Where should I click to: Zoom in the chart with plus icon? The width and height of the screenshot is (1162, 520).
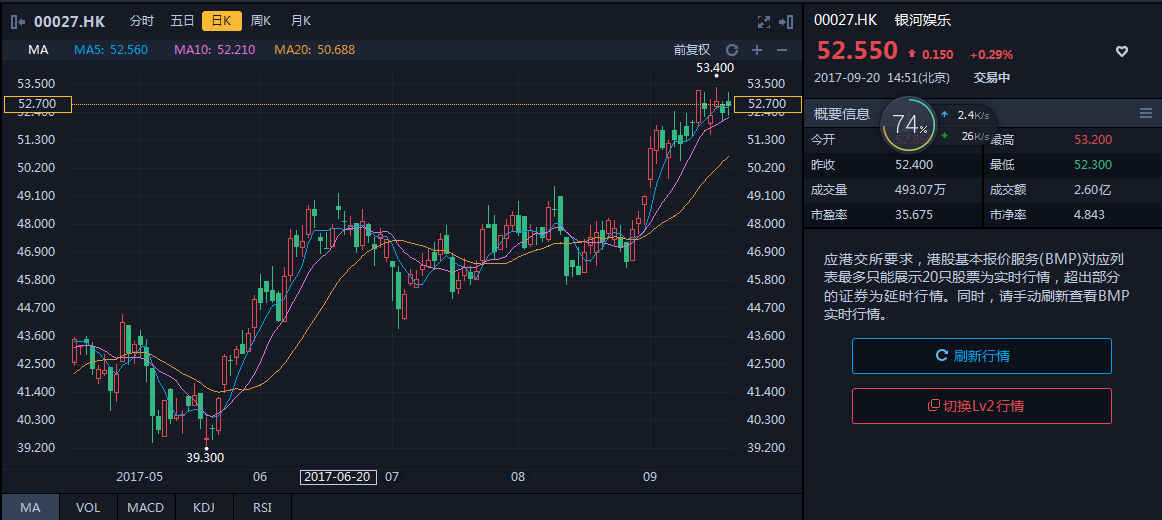757,50
